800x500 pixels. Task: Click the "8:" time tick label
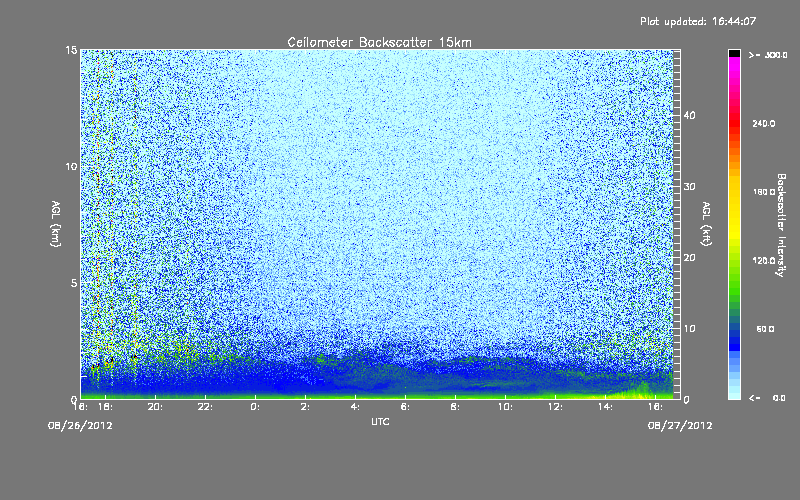click(x=455, y=407)
